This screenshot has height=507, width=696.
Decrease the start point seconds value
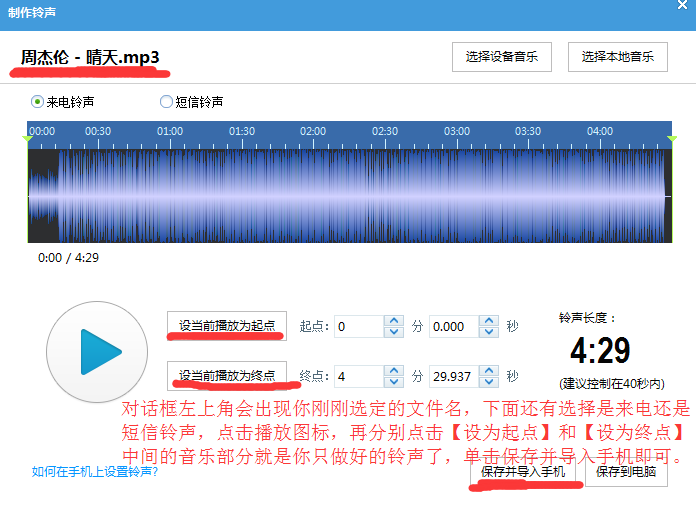pos(489,332)
